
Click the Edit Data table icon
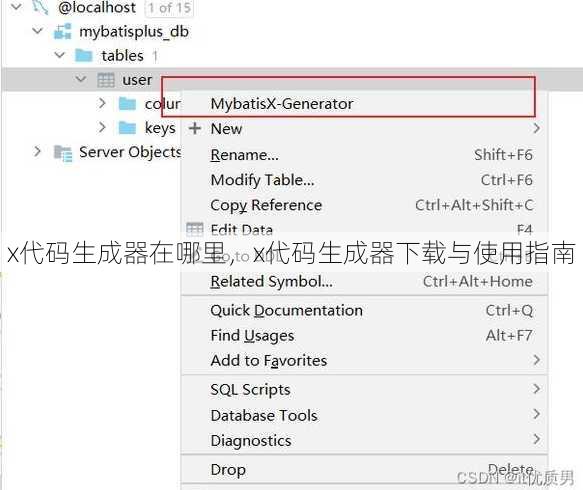[x=194, y=229]
